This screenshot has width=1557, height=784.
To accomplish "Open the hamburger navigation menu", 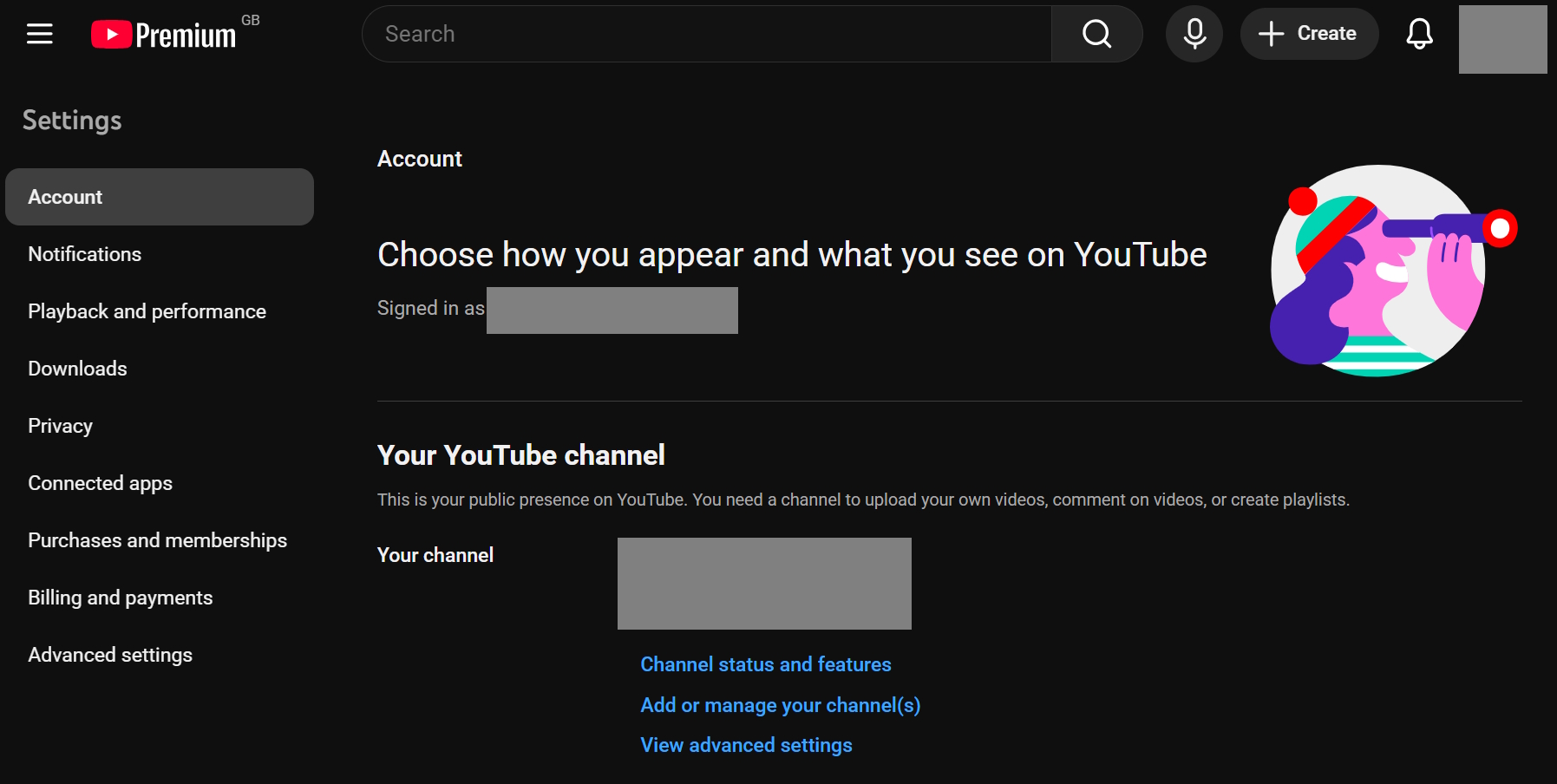I will tap(39, 34).
